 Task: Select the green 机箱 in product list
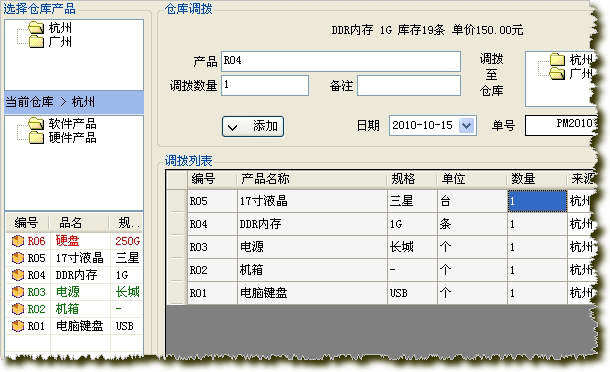67,309
